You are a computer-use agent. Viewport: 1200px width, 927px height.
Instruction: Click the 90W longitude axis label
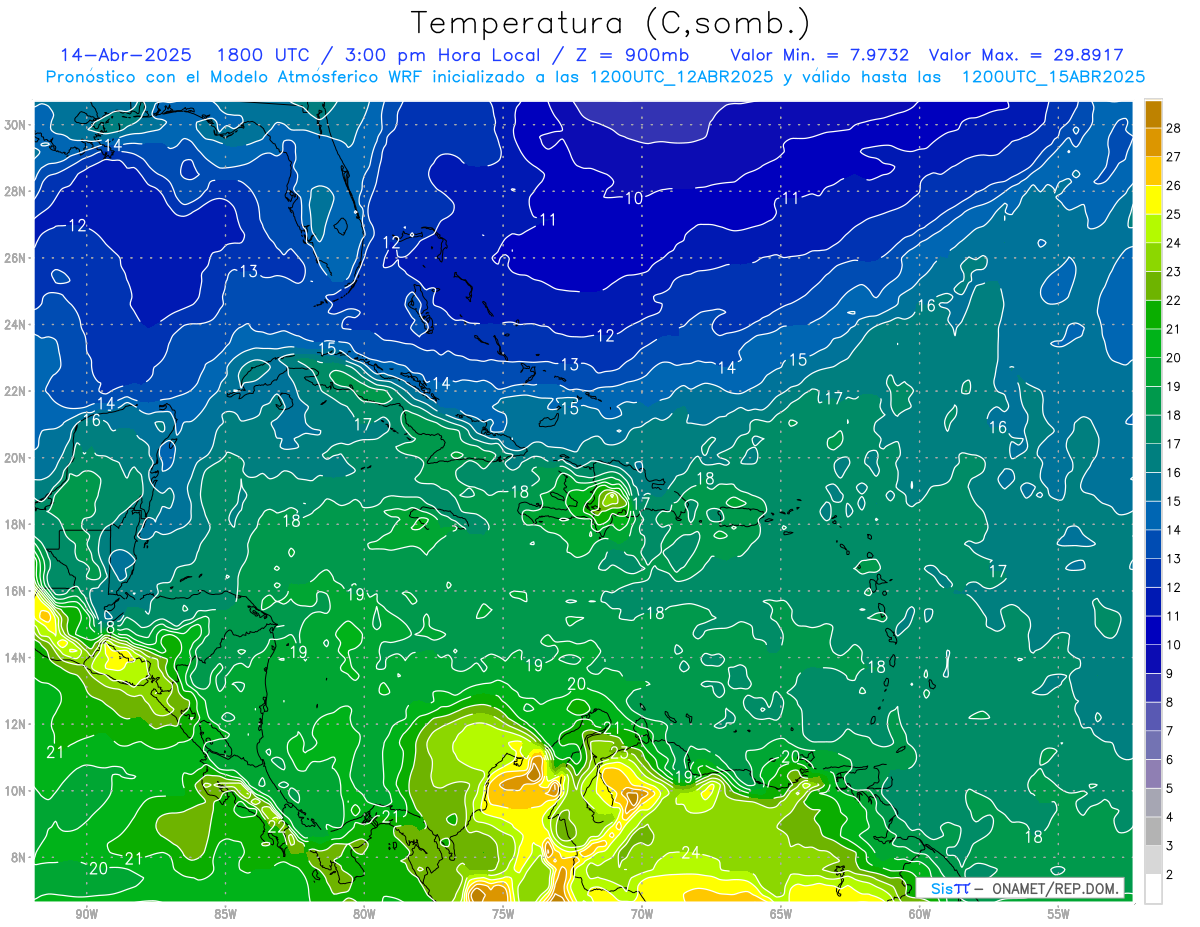point(86,914)
